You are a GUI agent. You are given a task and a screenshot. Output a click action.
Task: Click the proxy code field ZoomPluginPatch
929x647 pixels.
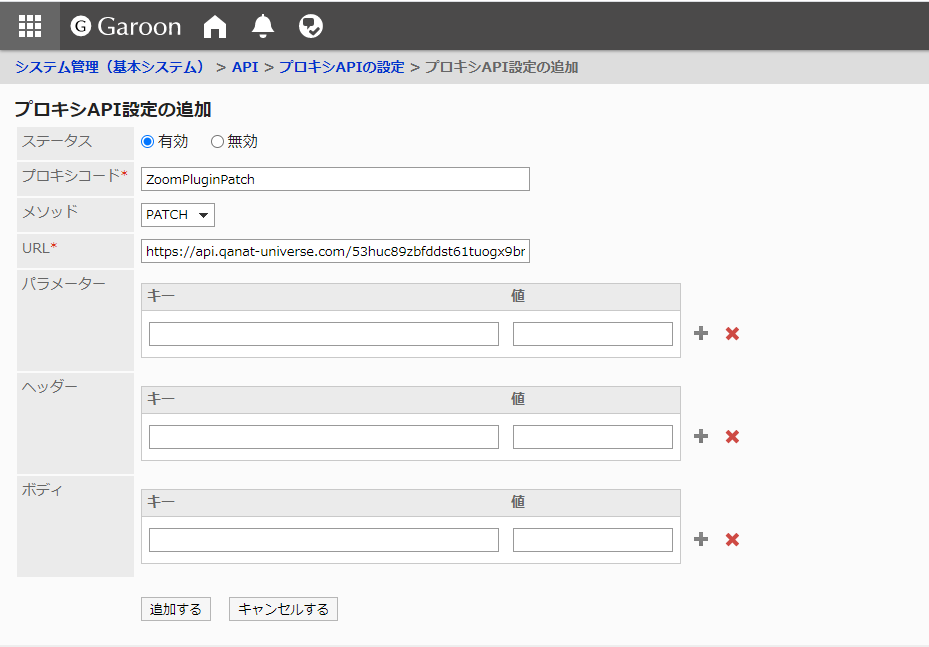(335, 179)
